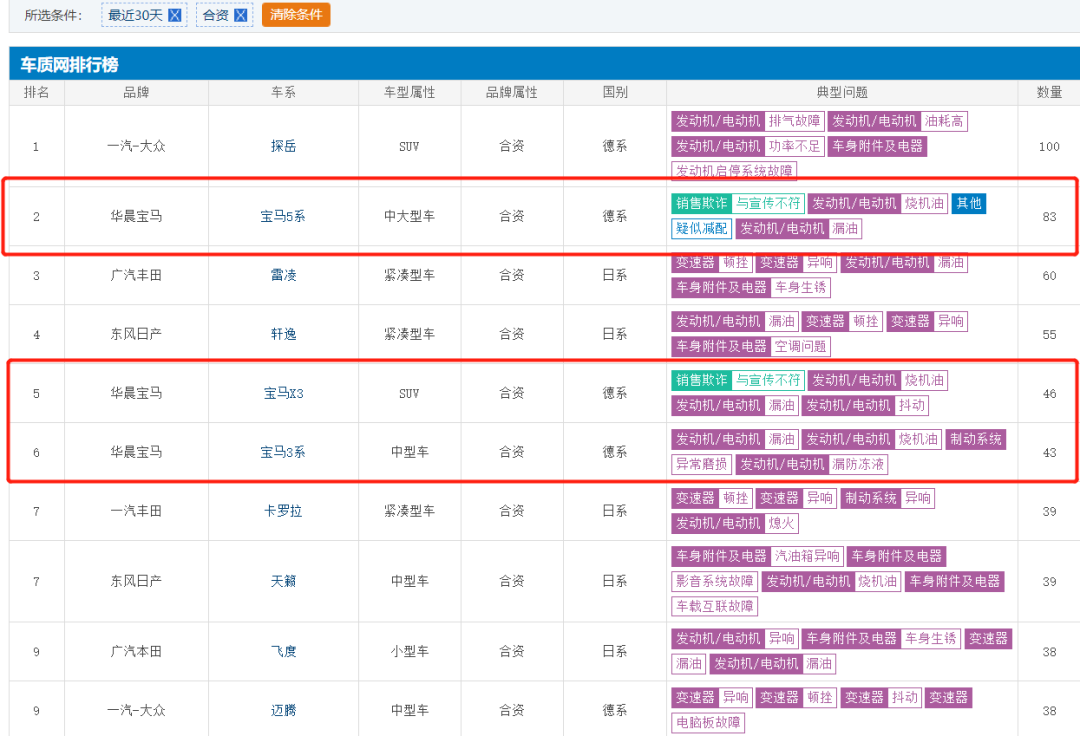1080x736 pixels.
Task: Open the 探岳 car series link
Action: tap(283, 146)
